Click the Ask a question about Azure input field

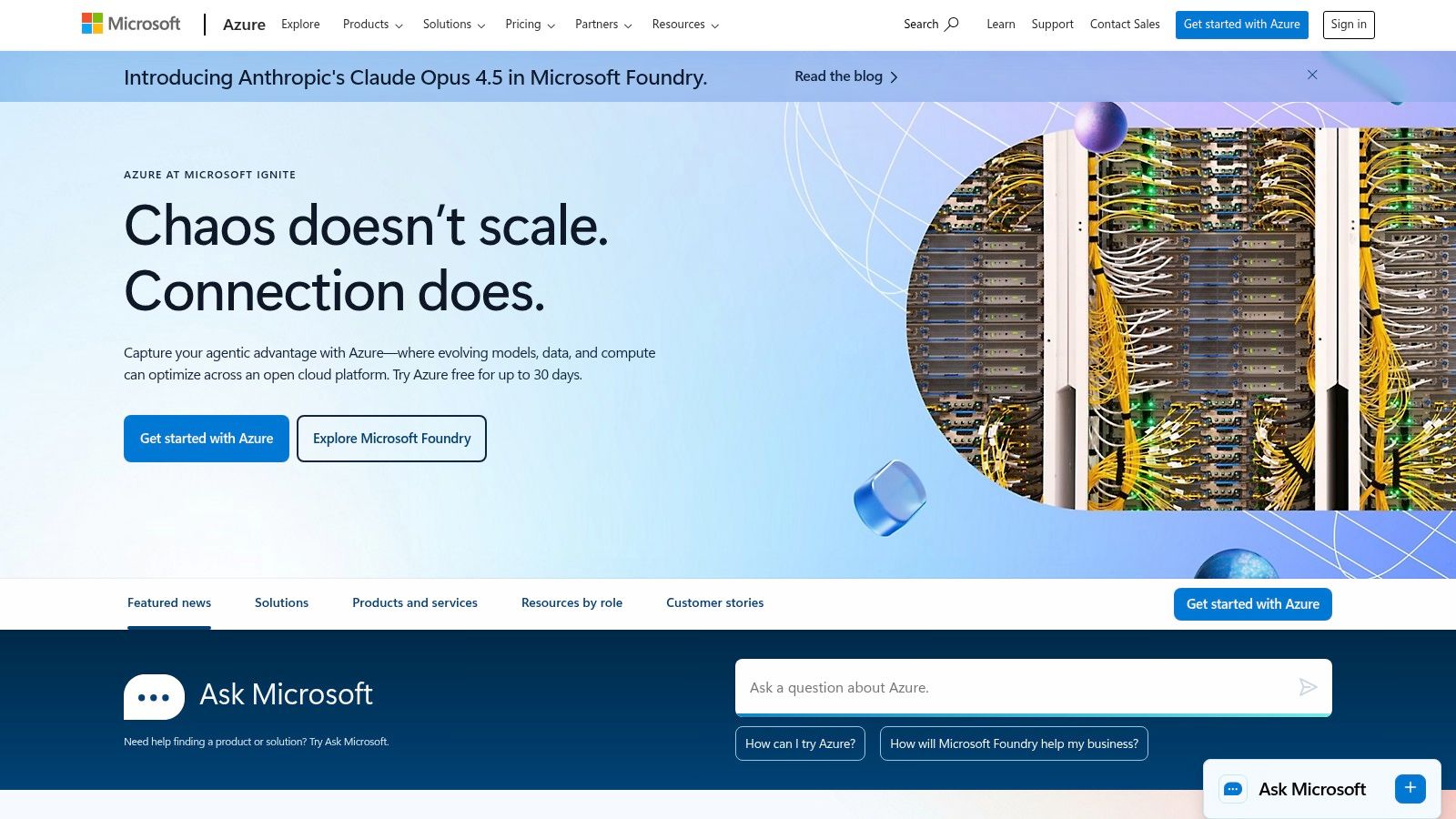(x=1001, y=688)
